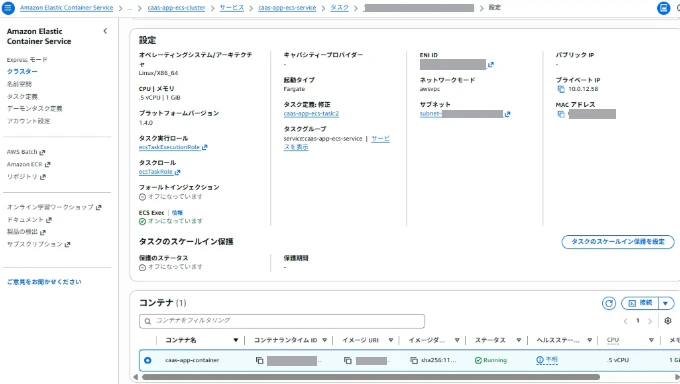Click タスク breadcrumb link
This screenshot has height=384, width=680.
click(x=339, y=8)
